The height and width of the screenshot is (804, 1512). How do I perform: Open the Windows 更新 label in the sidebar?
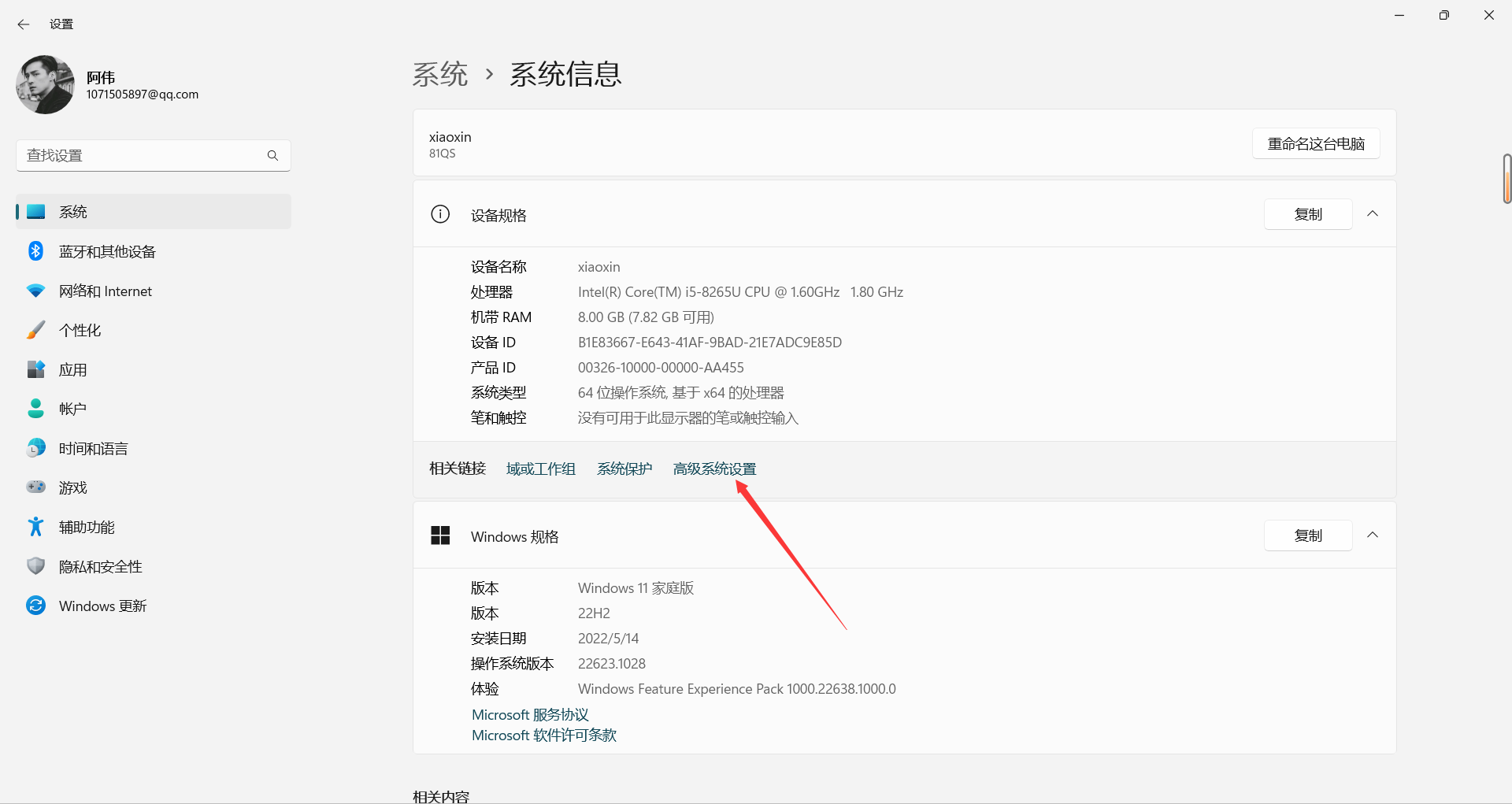102,606
